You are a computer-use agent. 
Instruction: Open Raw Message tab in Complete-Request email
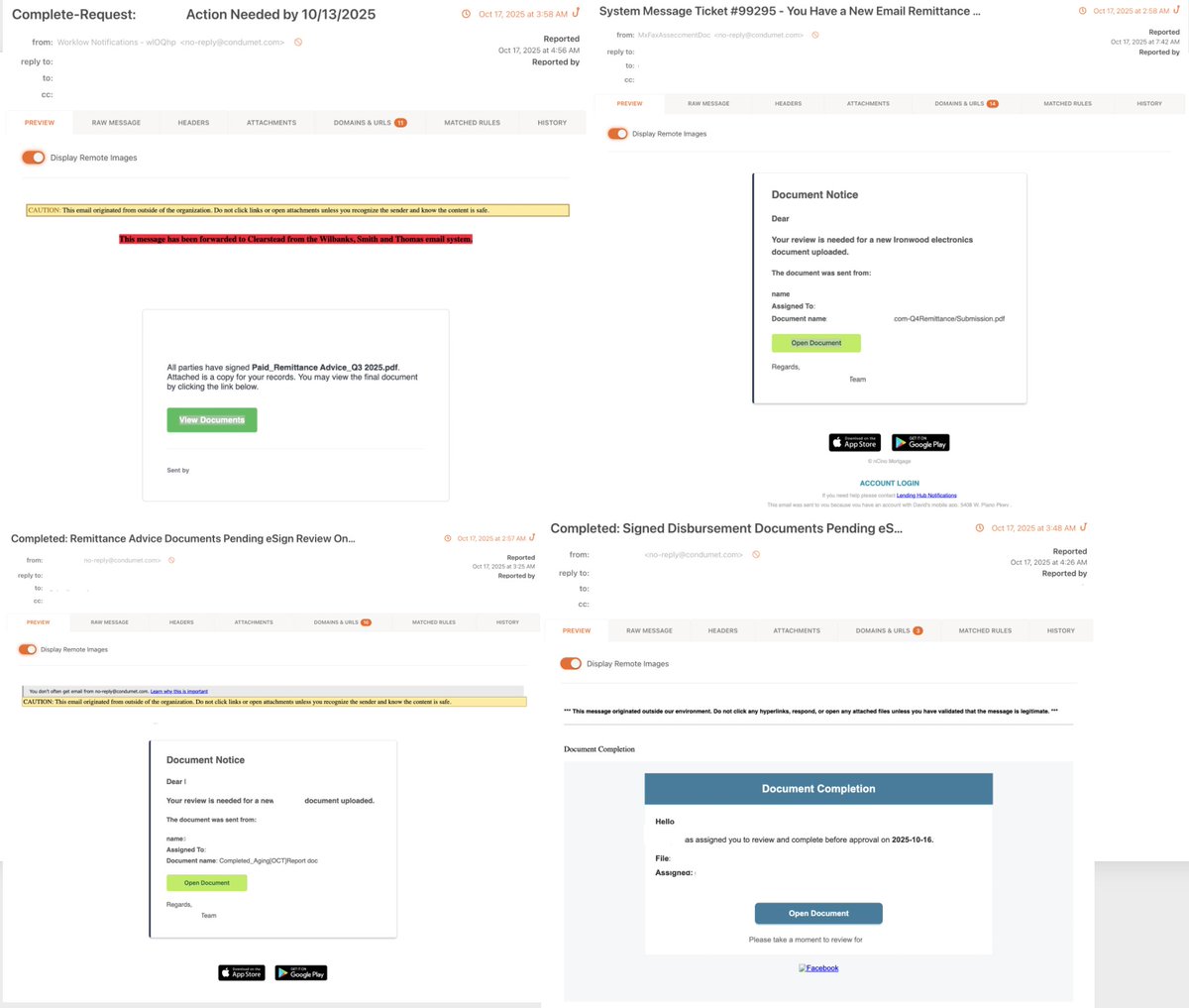[x=116, y=123]
